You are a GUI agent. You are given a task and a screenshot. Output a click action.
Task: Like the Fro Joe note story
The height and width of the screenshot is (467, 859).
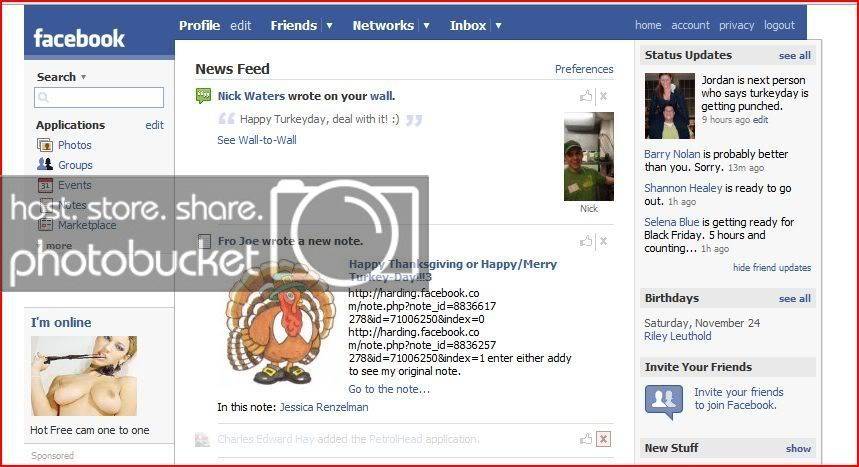(x=586, y=241)
